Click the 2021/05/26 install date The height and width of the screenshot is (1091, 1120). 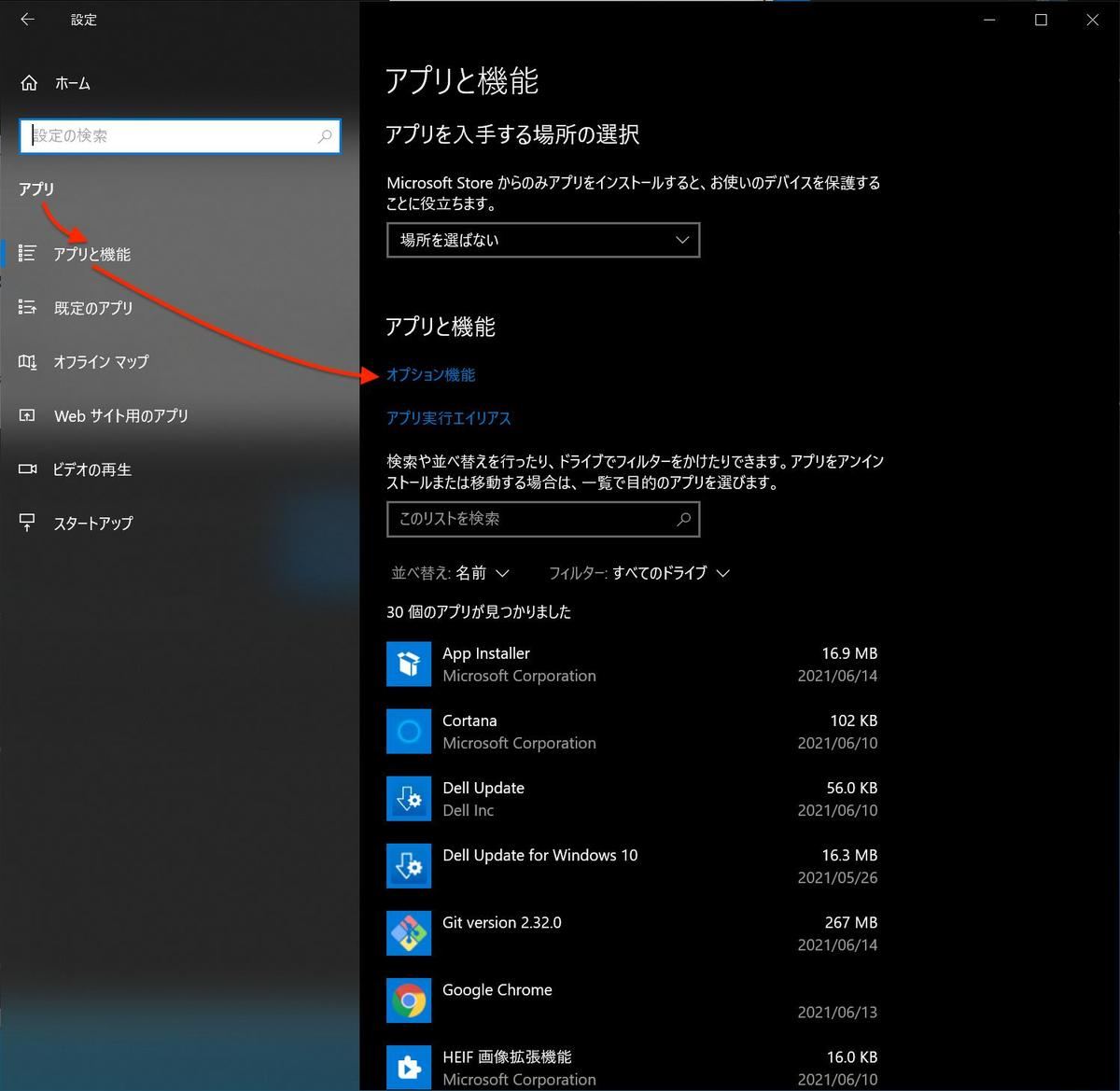[x=838, y=877]
